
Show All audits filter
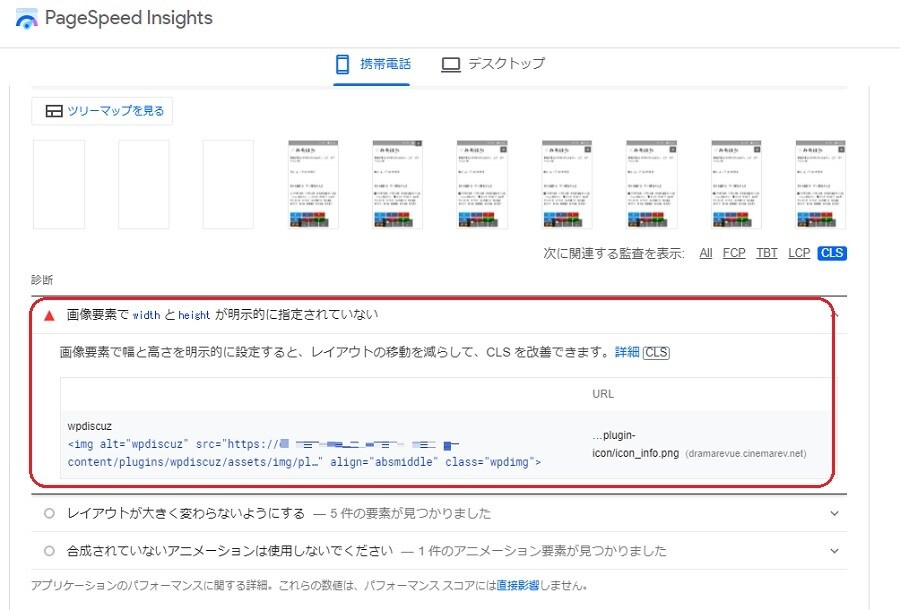pyautogui.click(x=706, y=253)
